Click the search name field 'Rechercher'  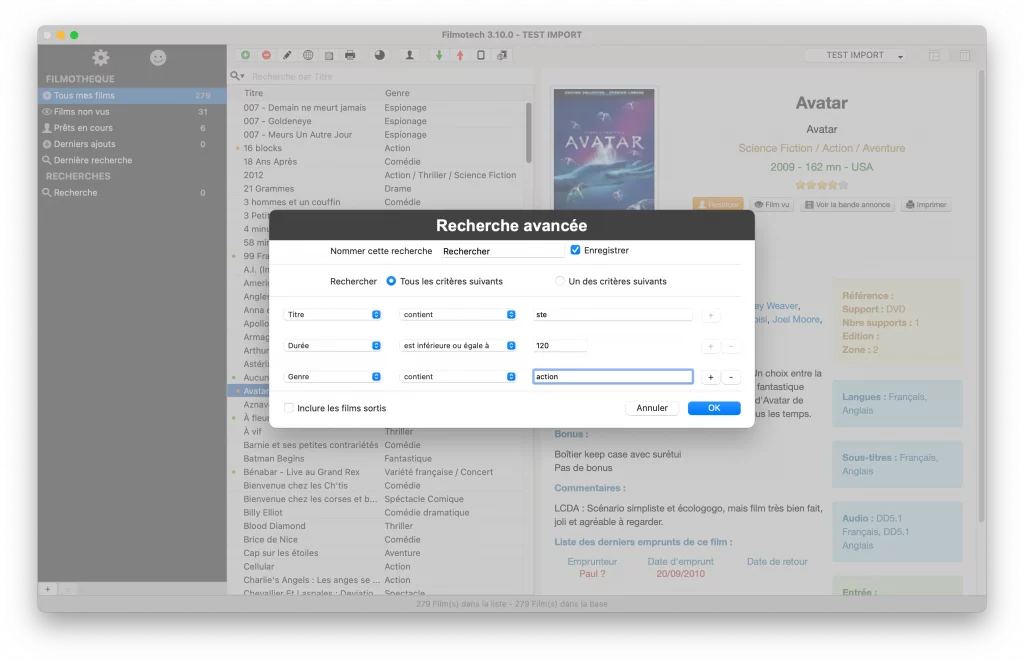pyautogui.click(x=502, y=251)
